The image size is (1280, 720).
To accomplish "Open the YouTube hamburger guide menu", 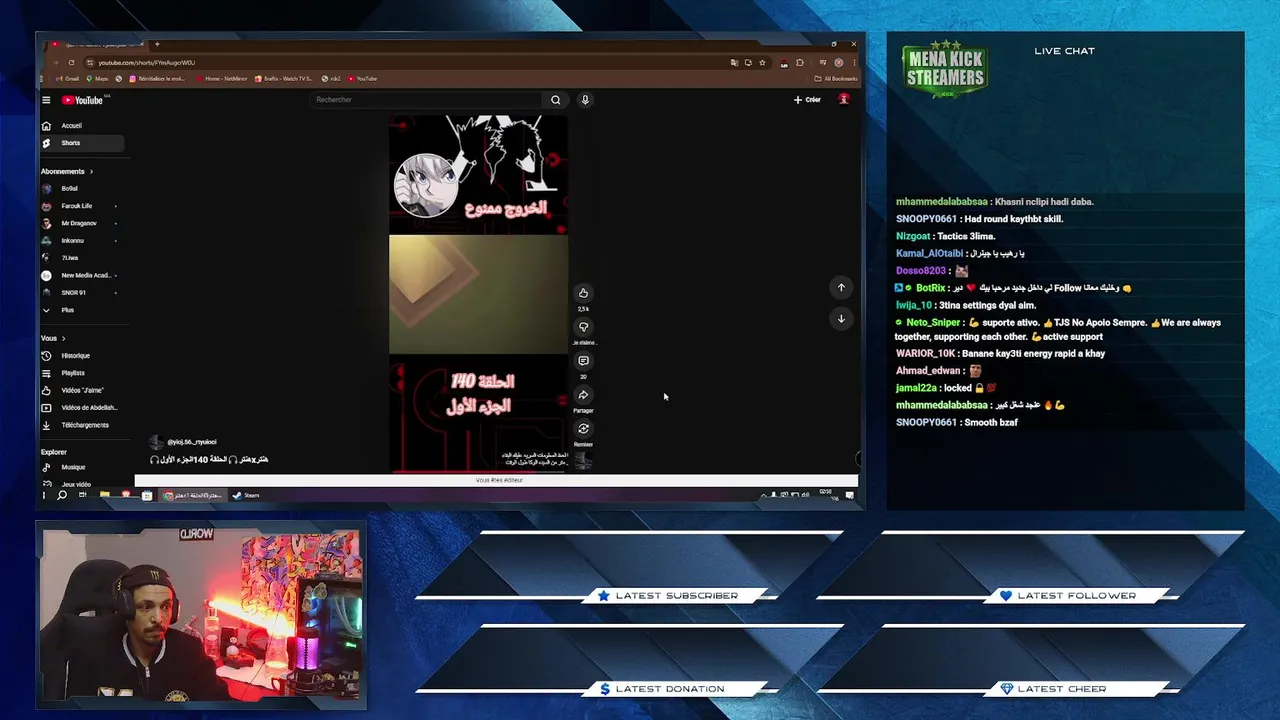I will [46, 100].
